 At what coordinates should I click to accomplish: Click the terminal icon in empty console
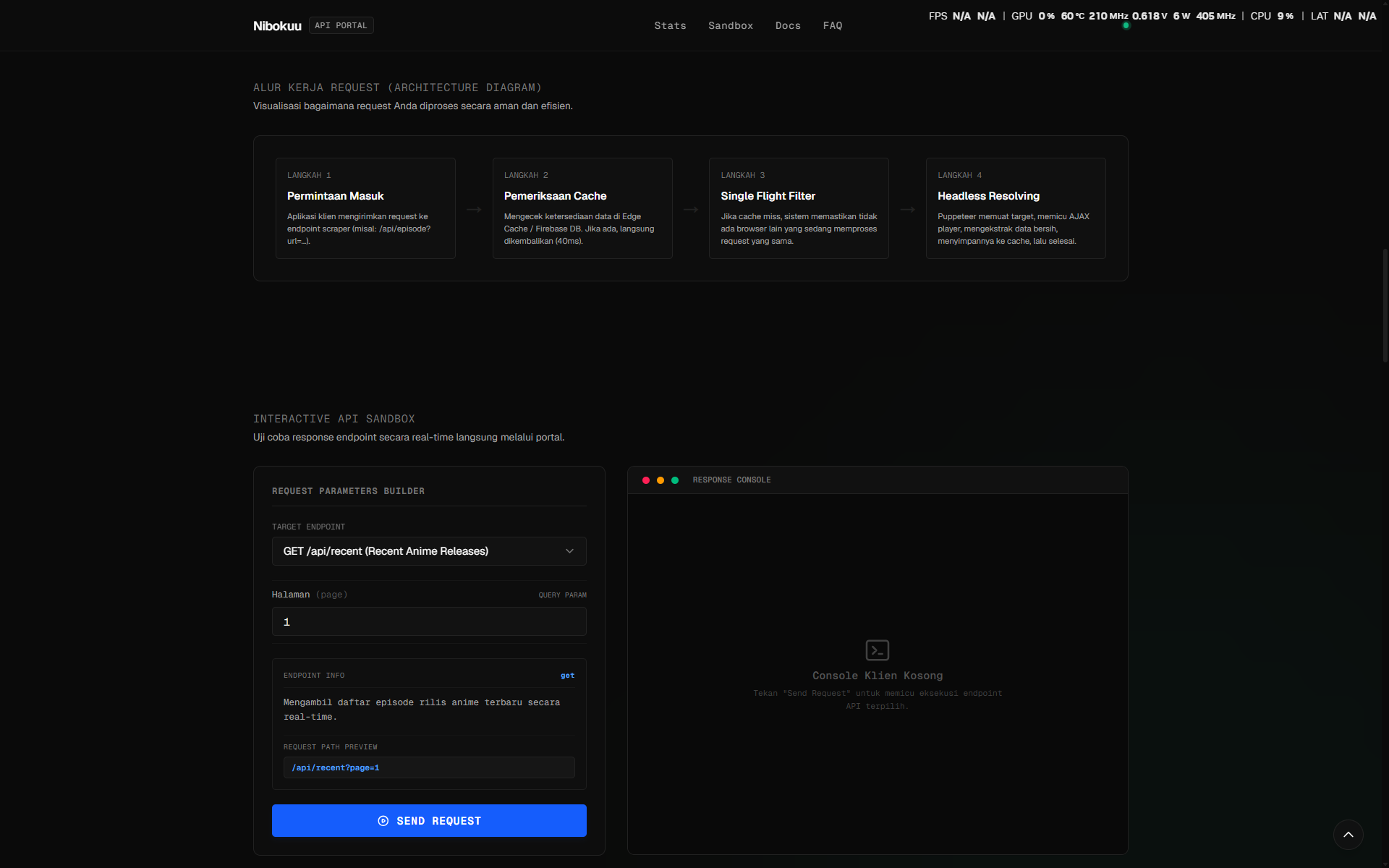coord(878,650)
